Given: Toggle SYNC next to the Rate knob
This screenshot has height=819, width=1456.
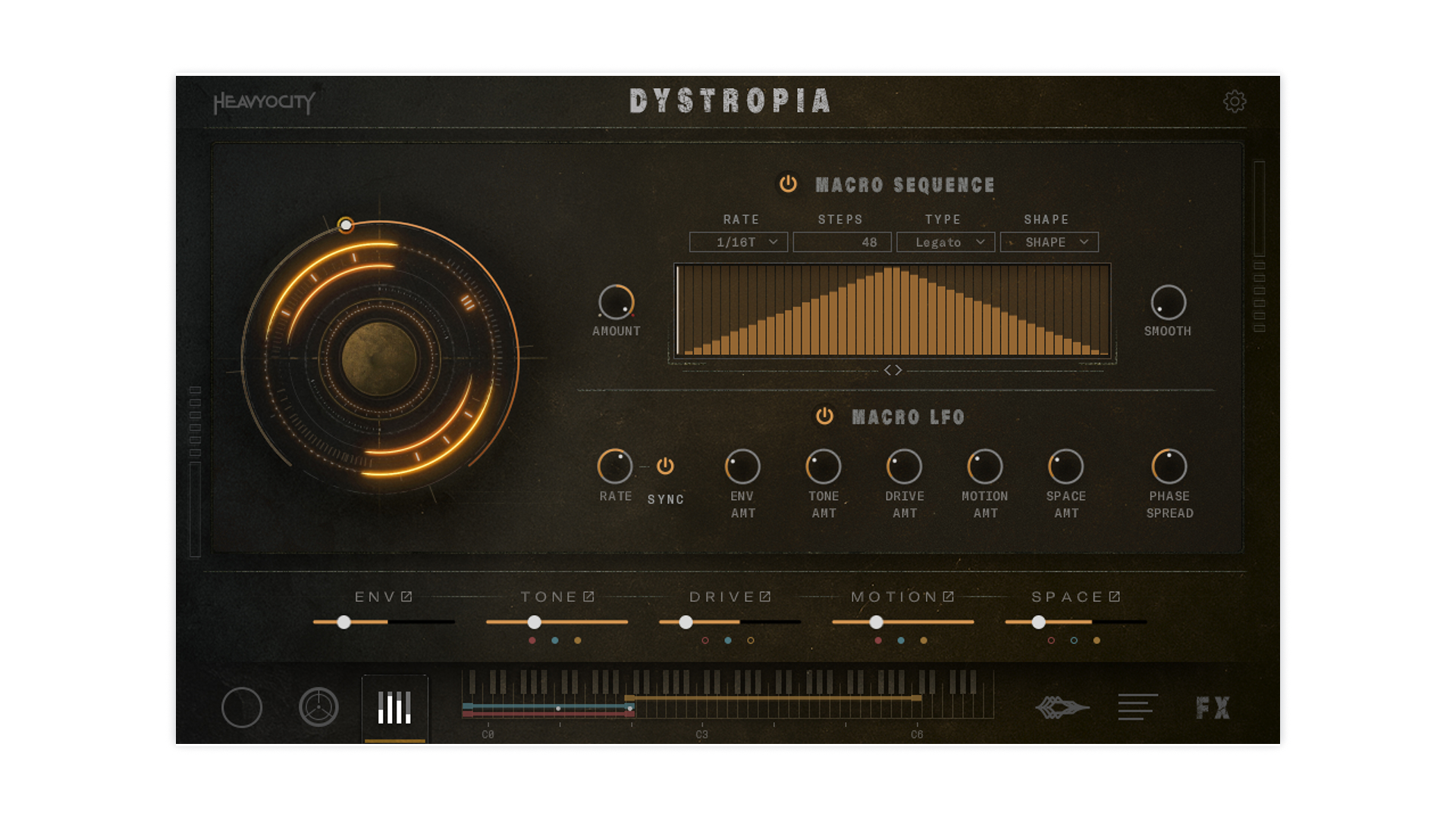Looking at the screenshot, I should [x=665, y=467].
